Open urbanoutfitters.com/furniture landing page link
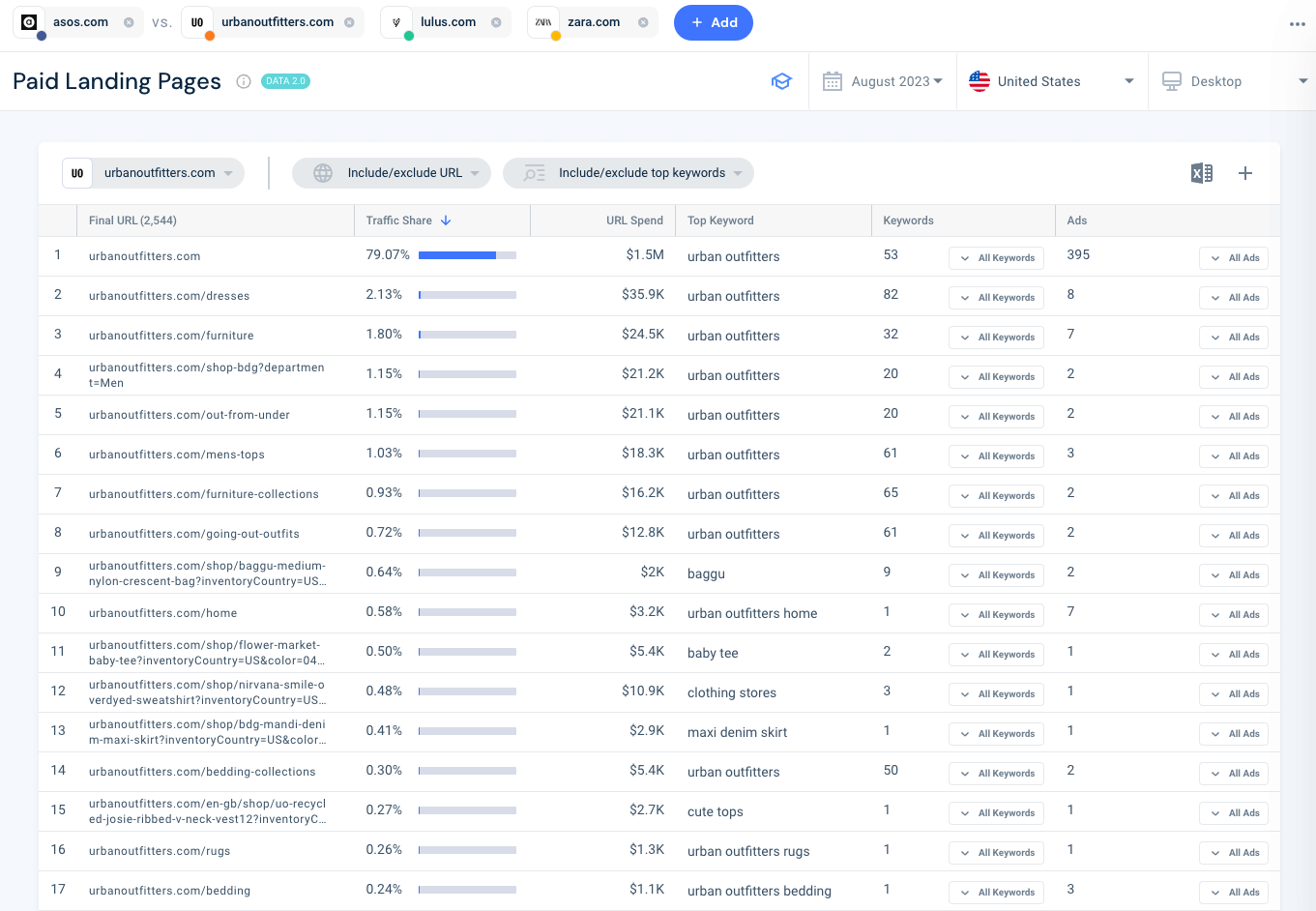Image resolution: width=1316 pixels, height=911 pixels. pos(170,335)
